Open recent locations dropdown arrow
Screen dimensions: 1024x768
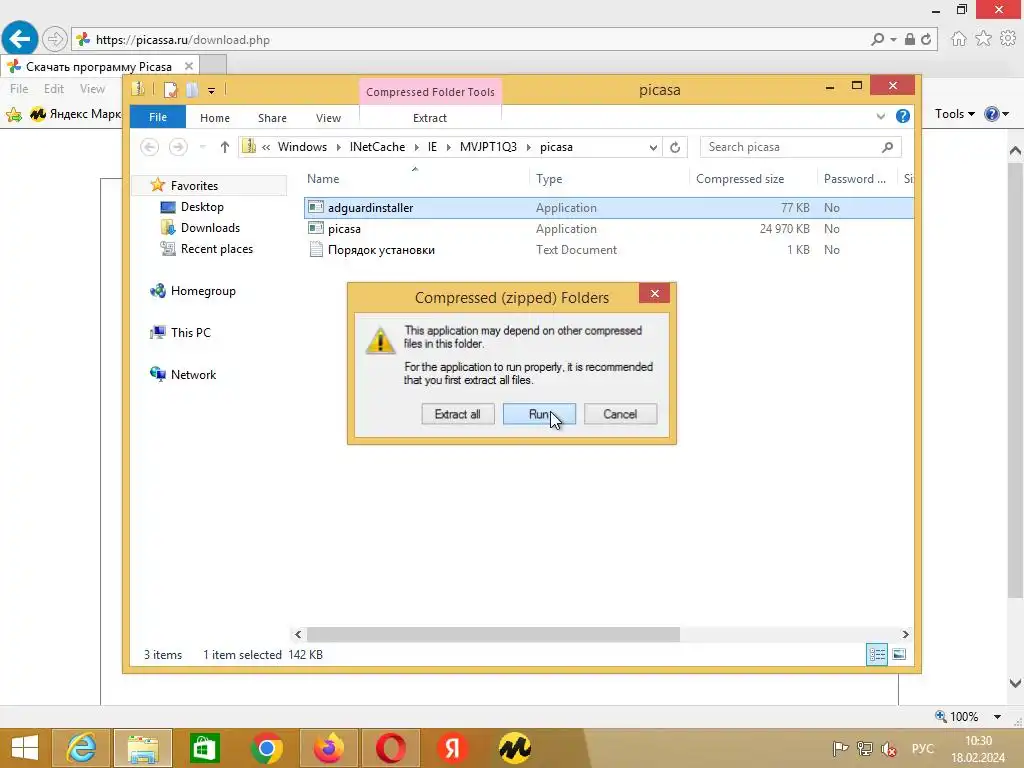(202, 147)
